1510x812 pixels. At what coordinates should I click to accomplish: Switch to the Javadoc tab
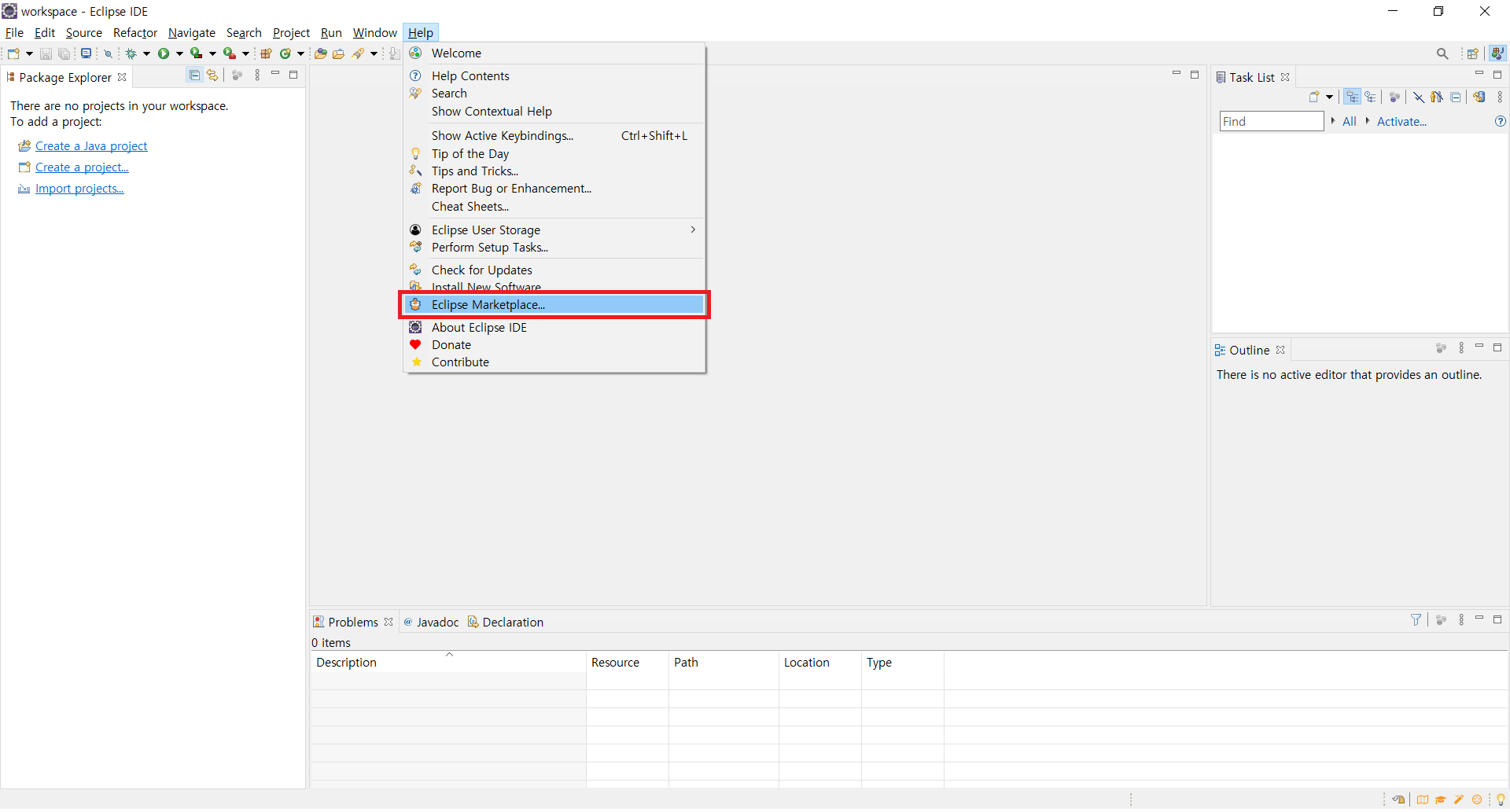[431, 623]
